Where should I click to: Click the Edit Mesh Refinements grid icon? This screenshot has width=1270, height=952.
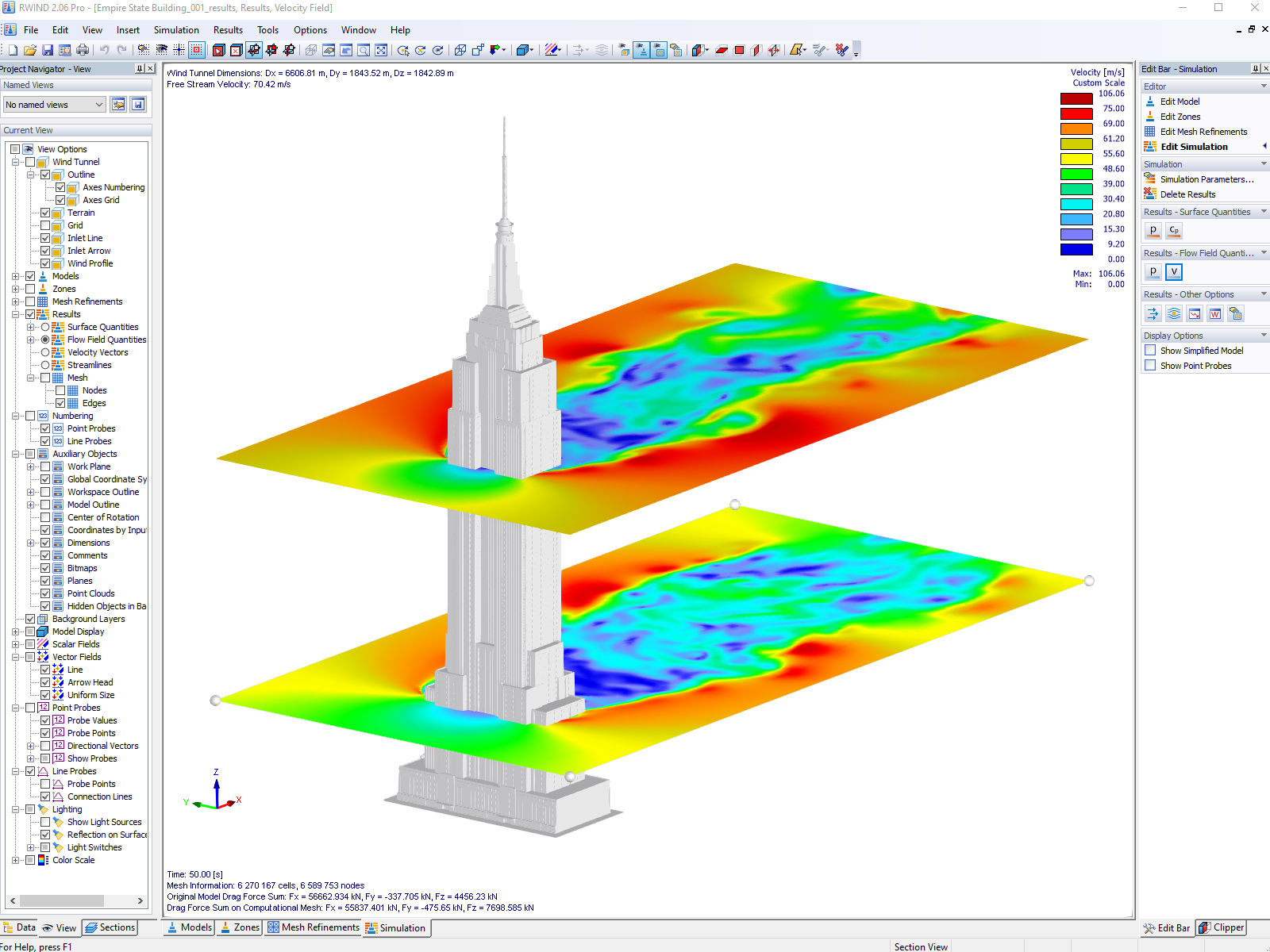pos(1150,132)
